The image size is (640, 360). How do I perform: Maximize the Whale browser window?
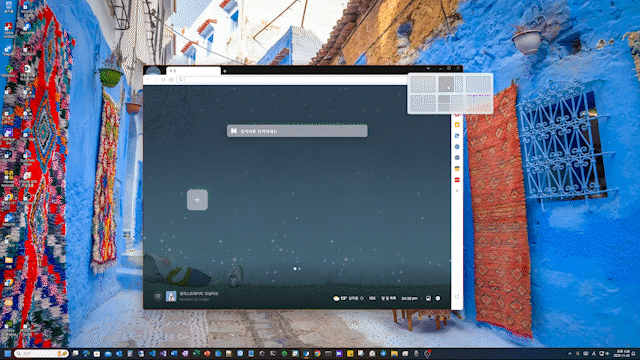click(x=449, y=69)
